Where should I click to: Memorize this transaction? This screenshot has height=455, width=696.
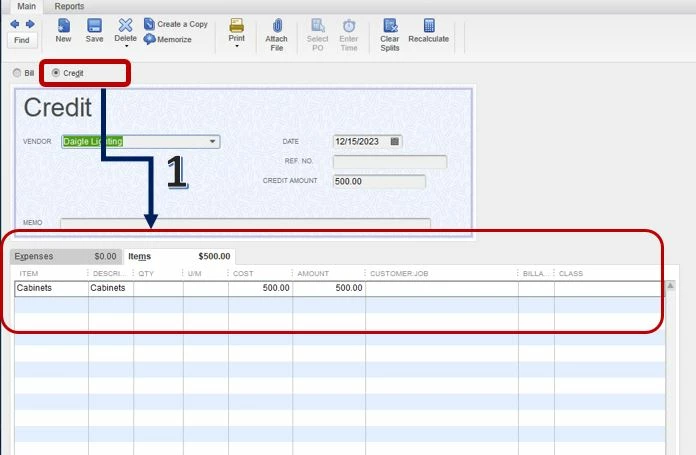click(149, 39)
